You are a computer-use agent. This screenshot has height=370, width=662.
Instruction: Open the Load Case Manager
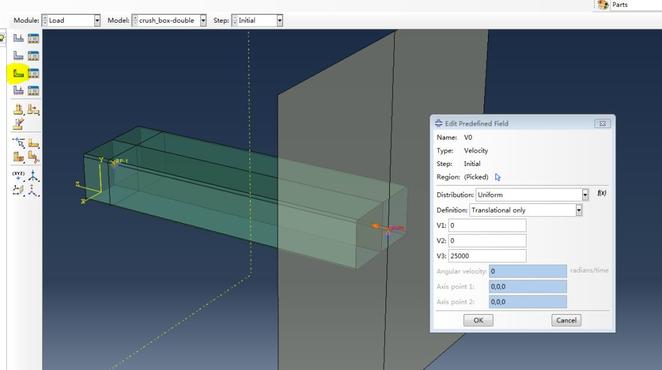coord(33,90)
